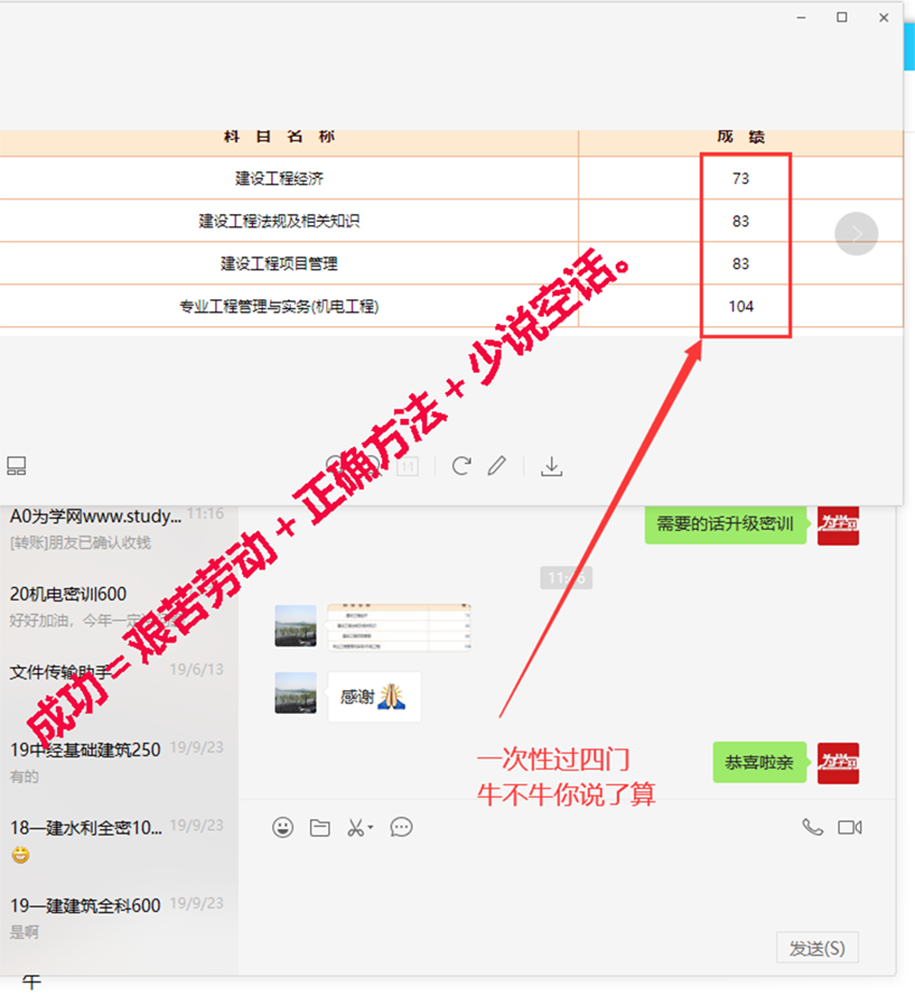Maximize the image viewer window
915x996 pixels.
pos(842,17)
